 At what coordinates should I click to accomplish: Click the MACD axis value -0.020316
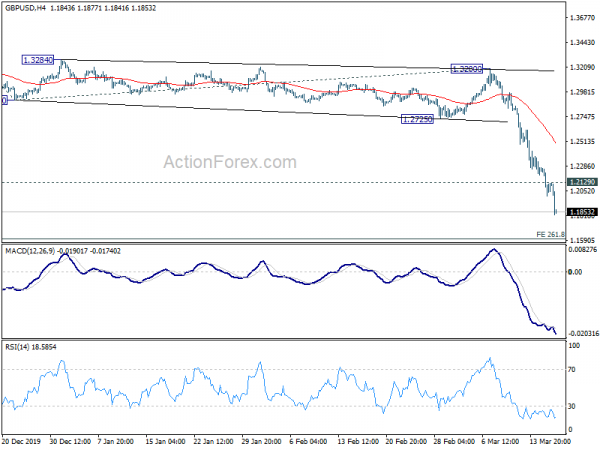click(584, 334)
